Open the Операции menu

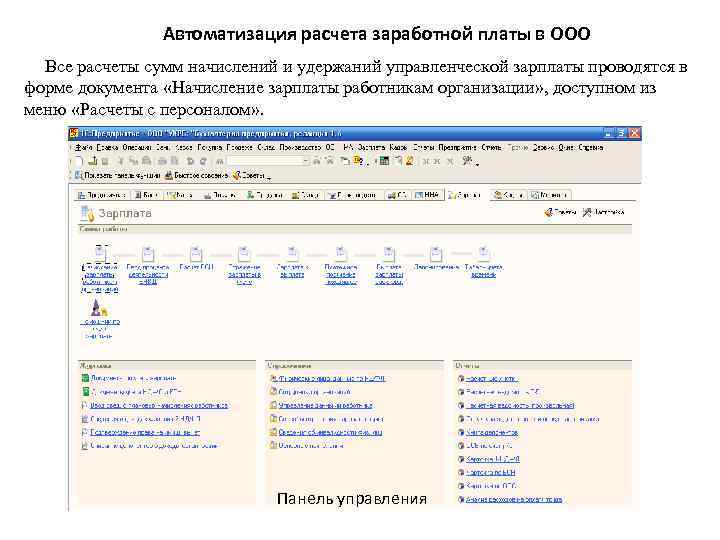coord(137,147)
